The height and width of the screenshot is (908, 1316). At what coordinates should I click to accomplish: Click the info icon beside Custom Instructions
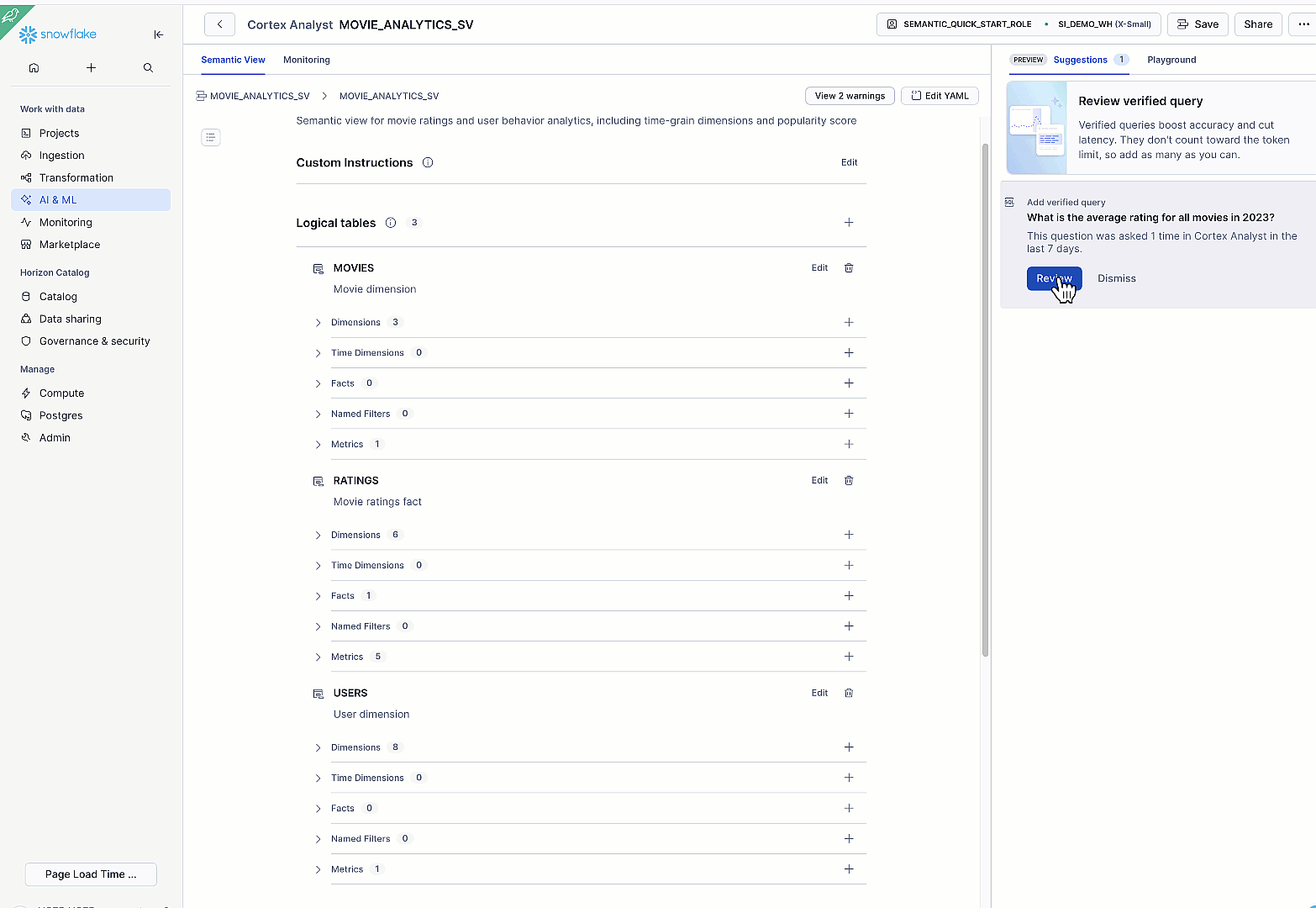[428, 162]
